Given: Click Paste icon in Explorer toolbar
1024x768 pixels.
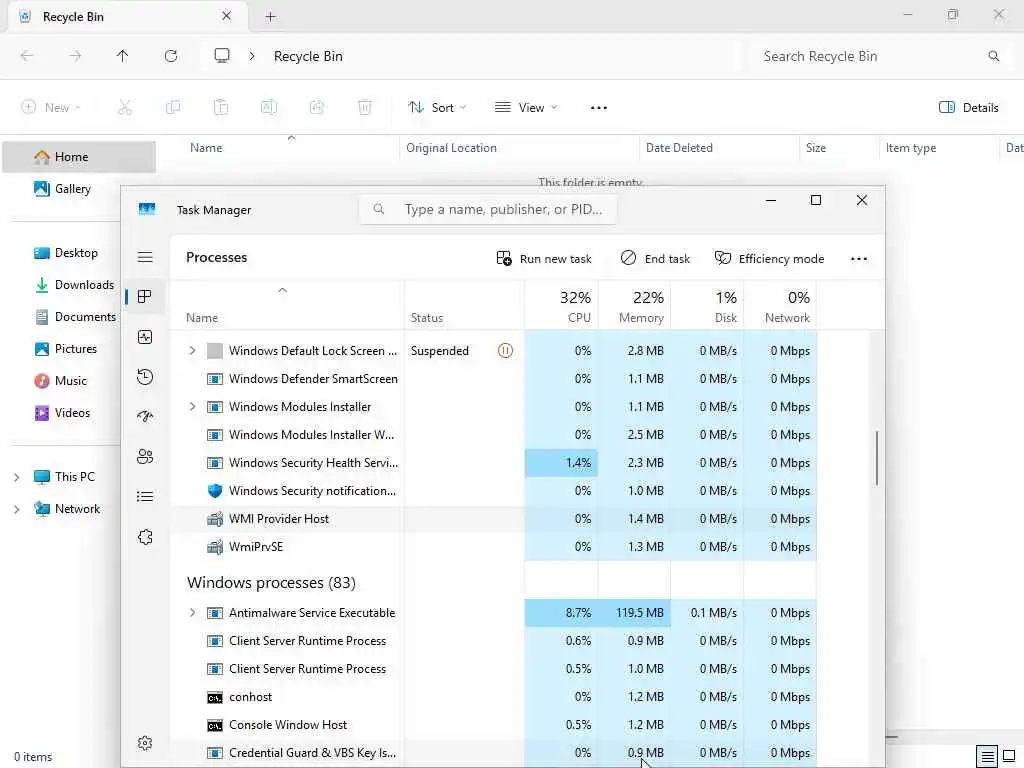Looking at the screenshot, I should 221,108.
